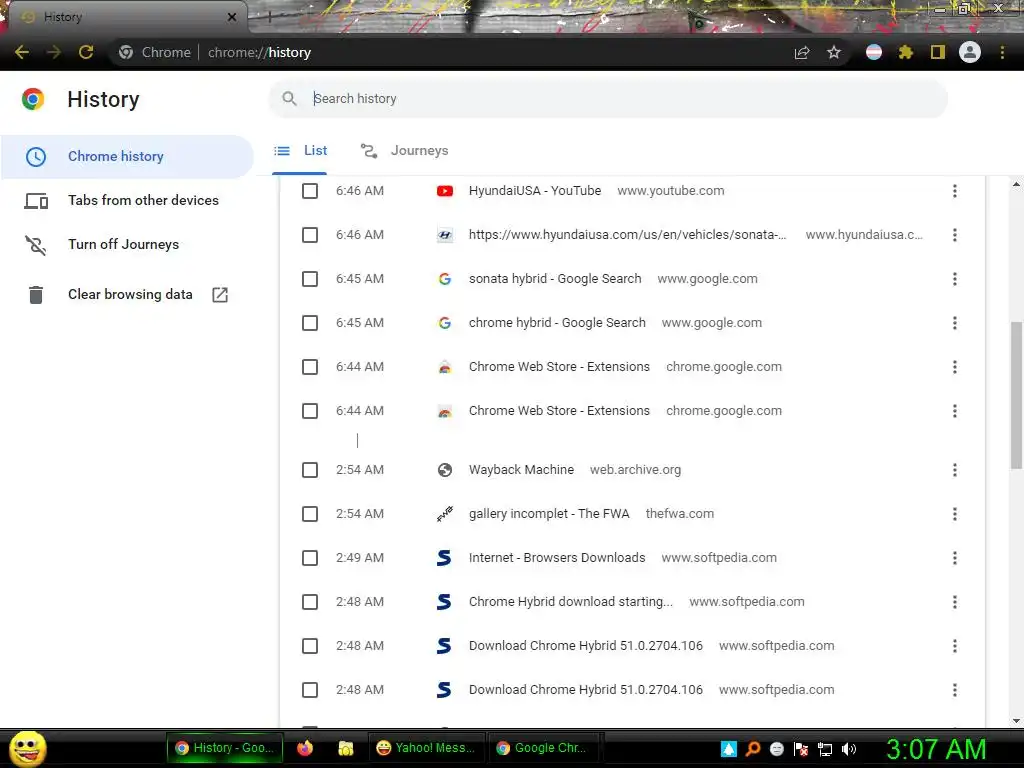
Task: Click the scrollbar up arrow
Action: (1016, 185)
